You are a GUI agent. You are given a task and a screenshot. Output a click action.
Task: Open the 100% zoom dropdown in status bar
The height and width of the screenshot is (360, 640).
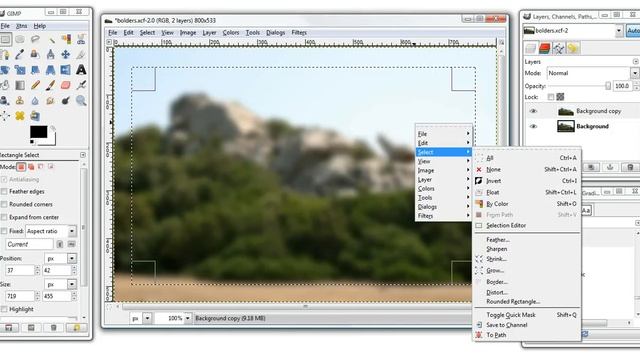[188, 318]
